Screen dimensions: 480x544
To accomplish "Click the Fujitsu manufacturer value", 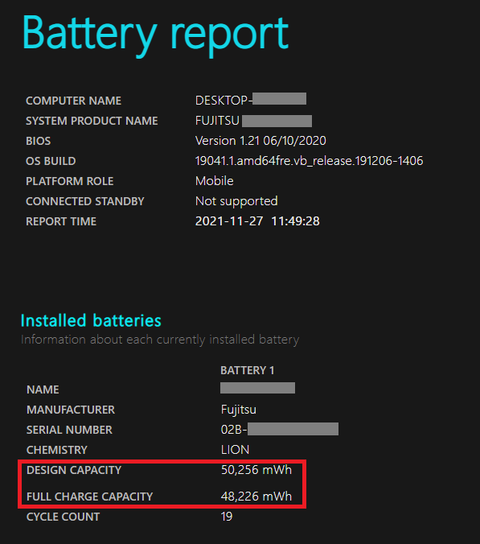I will point(239,409).
